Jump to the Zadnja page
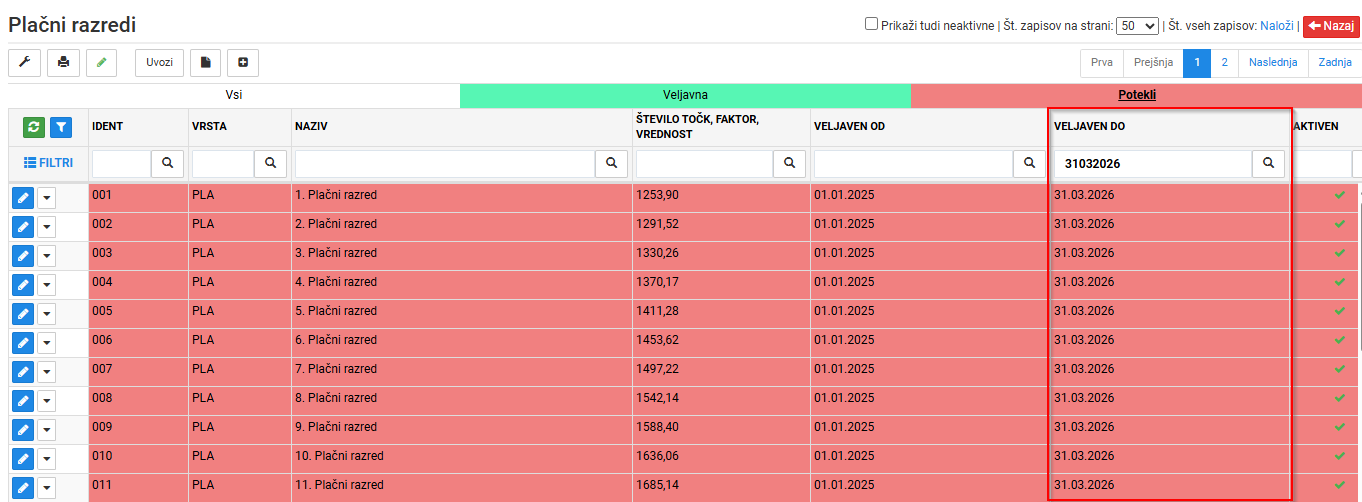 pyautogui.click(x=1335, y=62)
